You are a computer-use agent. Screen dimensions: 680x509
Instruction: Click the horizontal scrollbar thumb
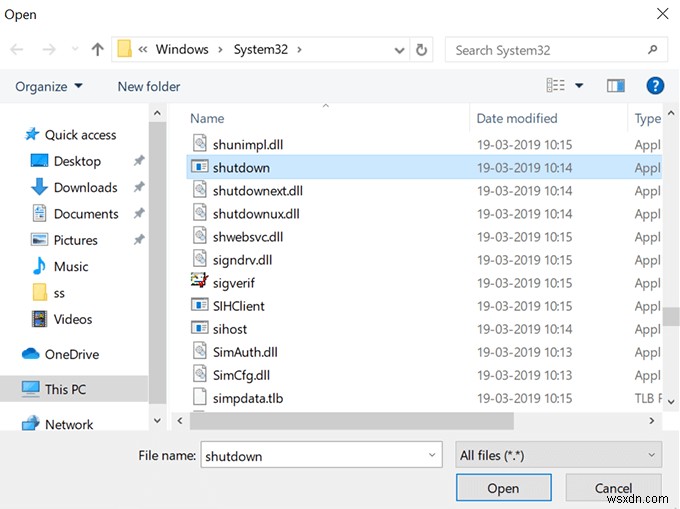(x=352, y=421)
